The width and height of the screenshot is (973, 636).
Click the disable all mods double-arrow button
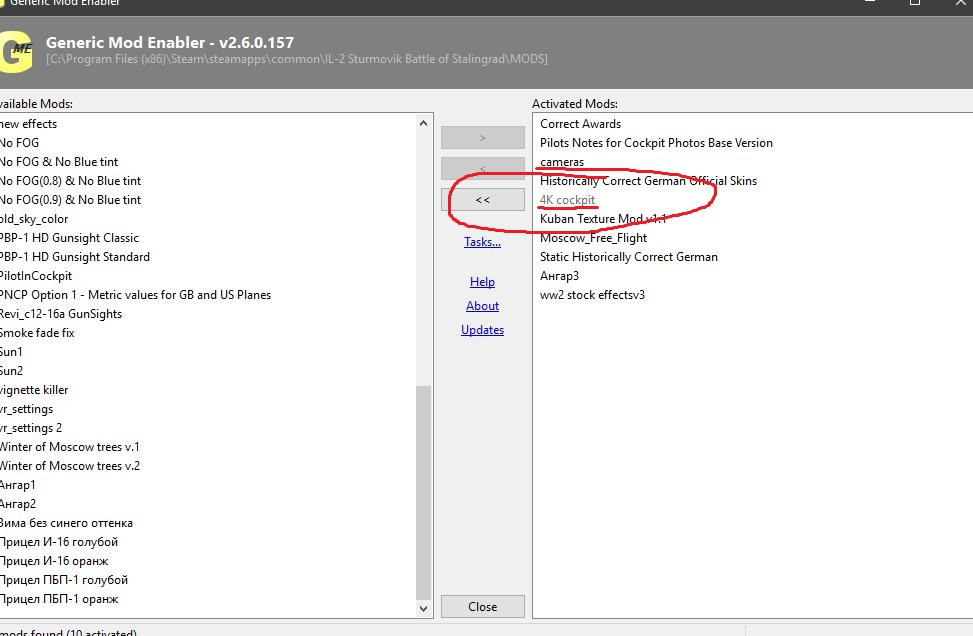click(482, 200)
